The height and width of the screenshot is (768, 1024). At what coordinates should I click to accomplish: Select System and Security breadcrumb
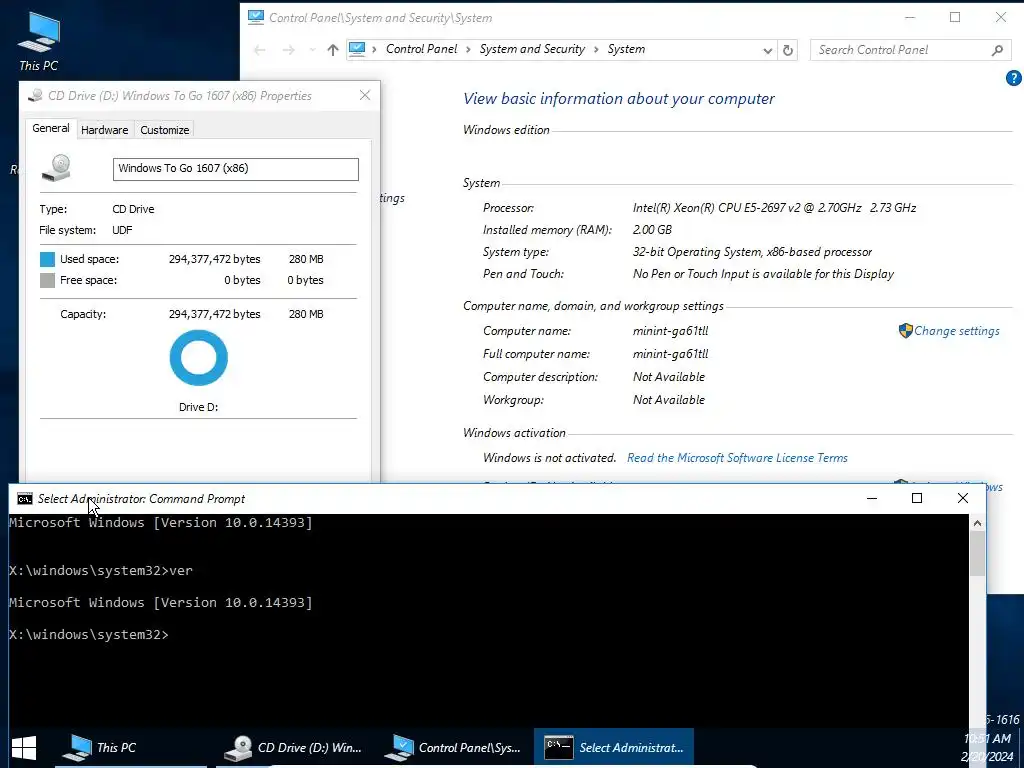532,49
